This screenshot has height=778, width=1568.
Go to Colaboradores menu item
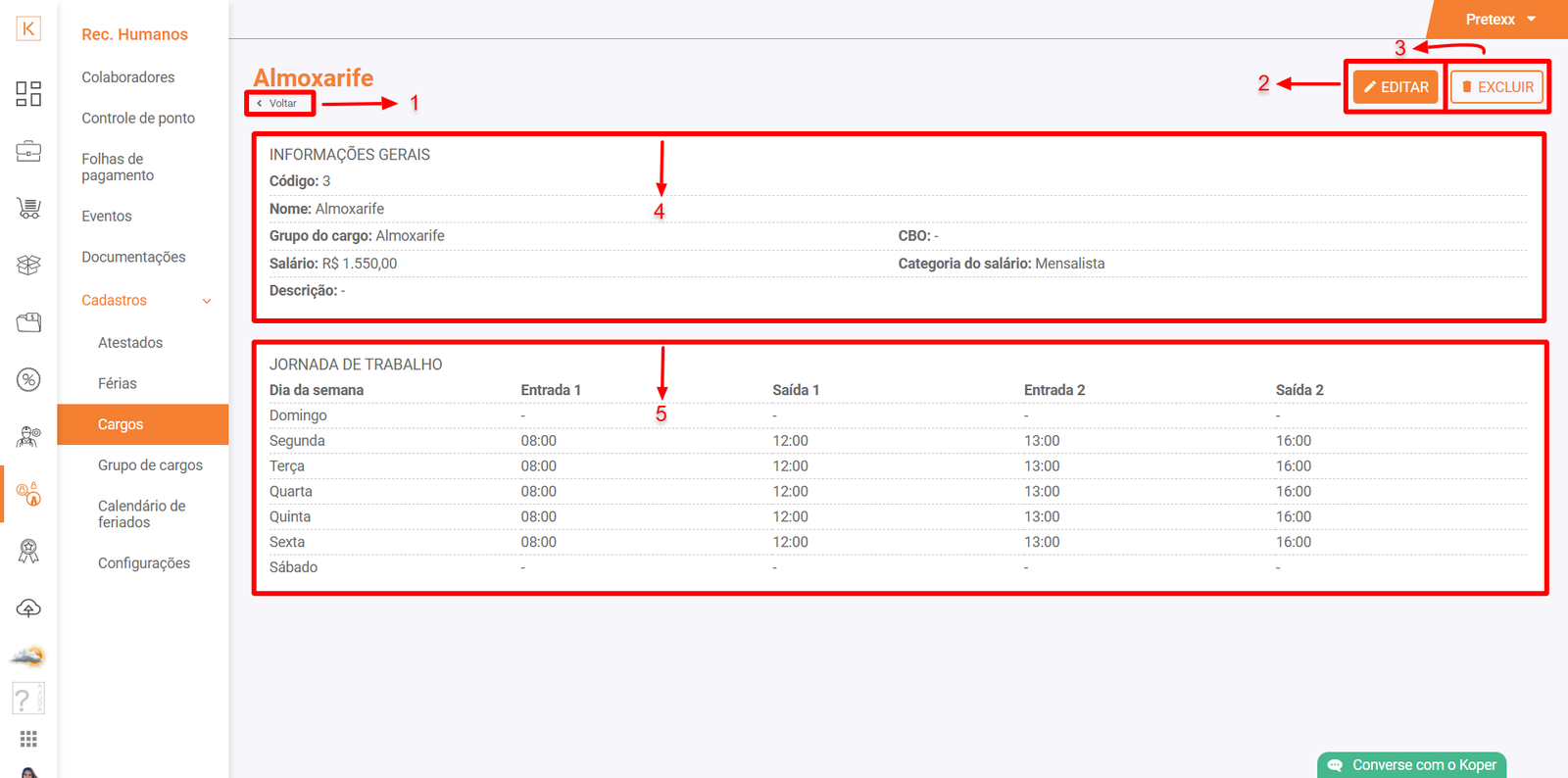[128, 77]
